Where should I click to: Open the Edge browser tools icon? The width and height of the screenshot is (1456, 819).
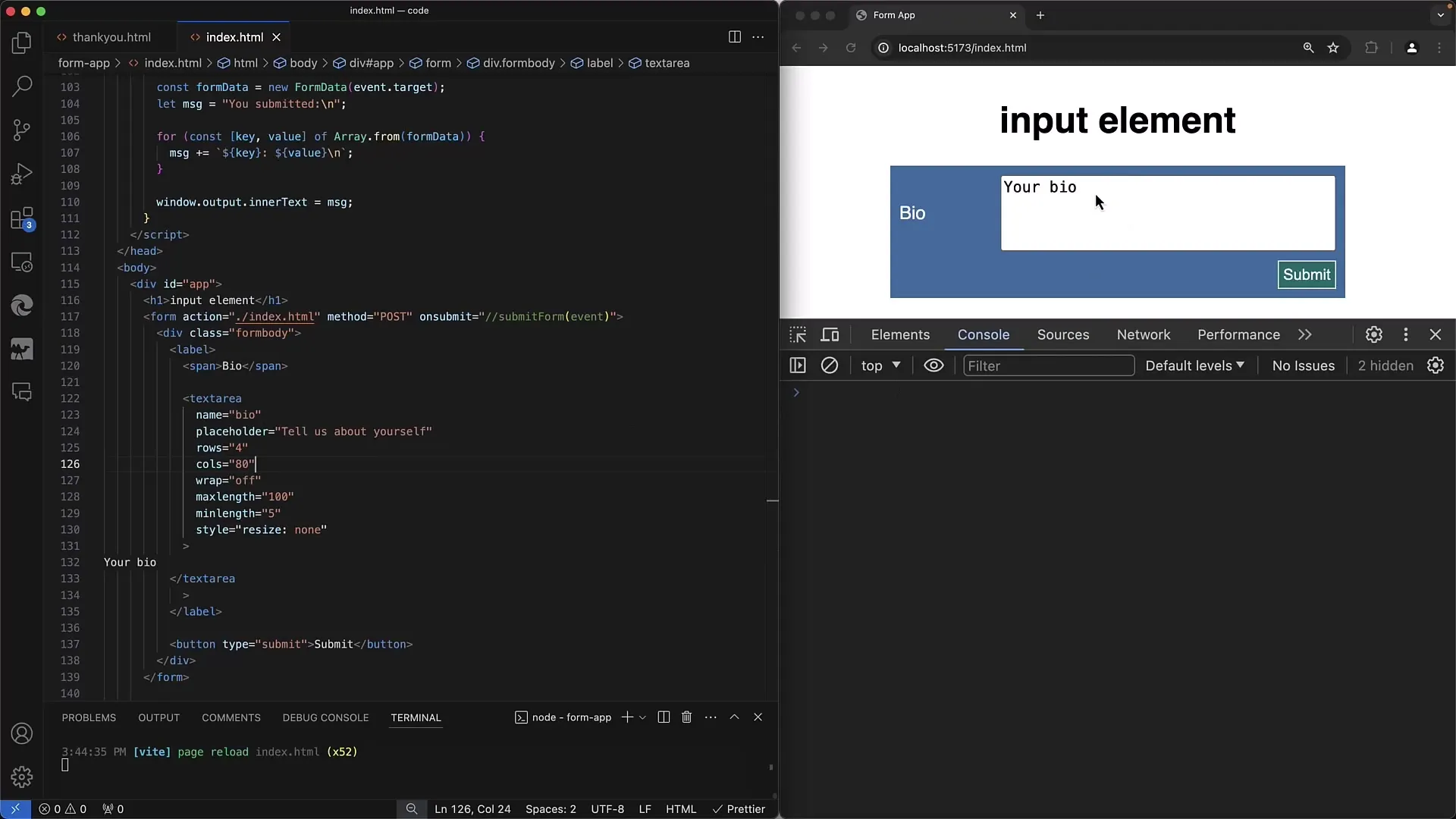pyautogui.click(x=22, y=306)
